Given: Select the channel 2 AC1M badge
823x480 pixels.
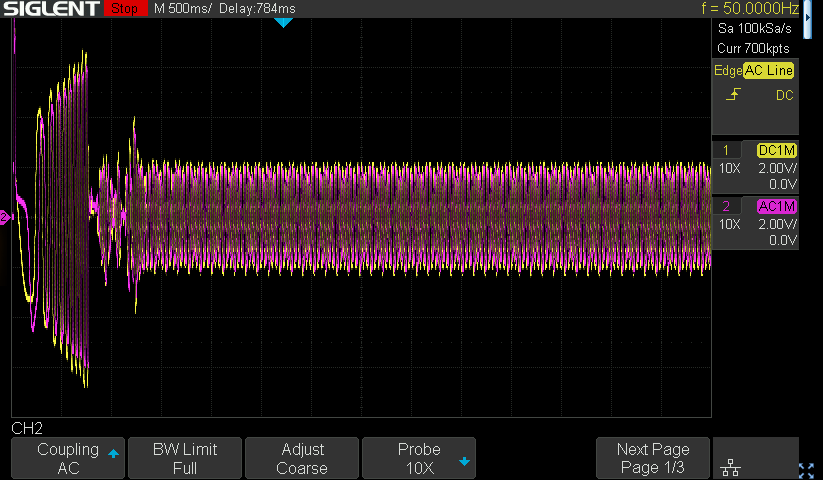Looking at the screenshot, I should coord(777,206).
